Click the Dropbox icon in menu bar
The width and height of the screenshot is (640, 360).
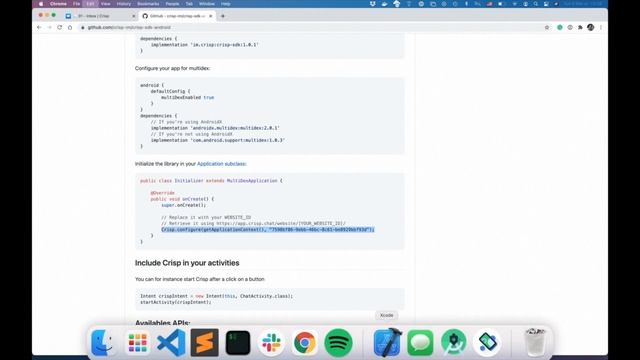[x=373, y=4]
